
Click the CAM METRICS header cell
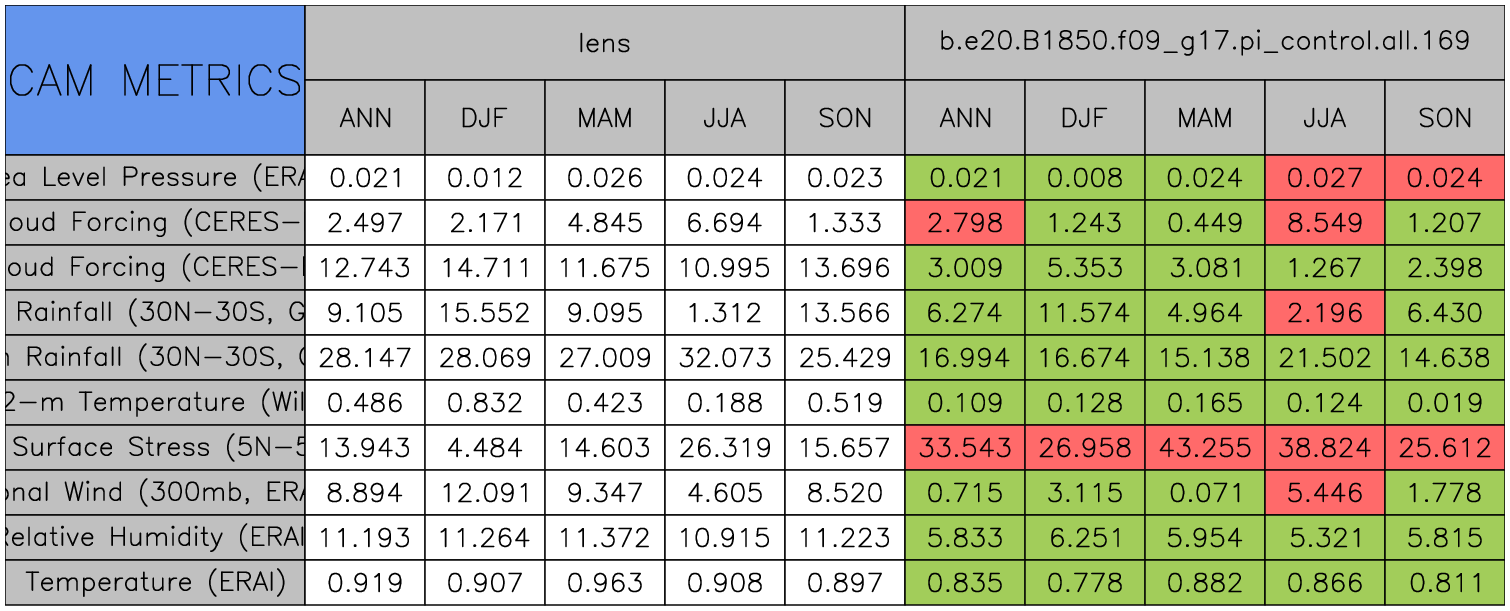155,80
